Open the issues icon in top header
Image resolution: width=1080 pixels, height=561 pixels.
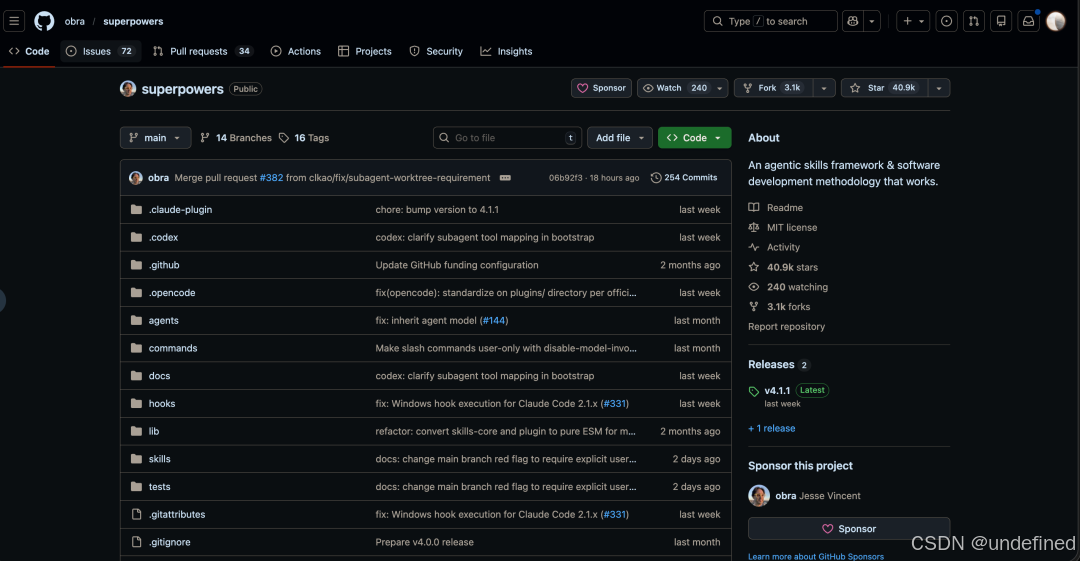click(946, 21)
